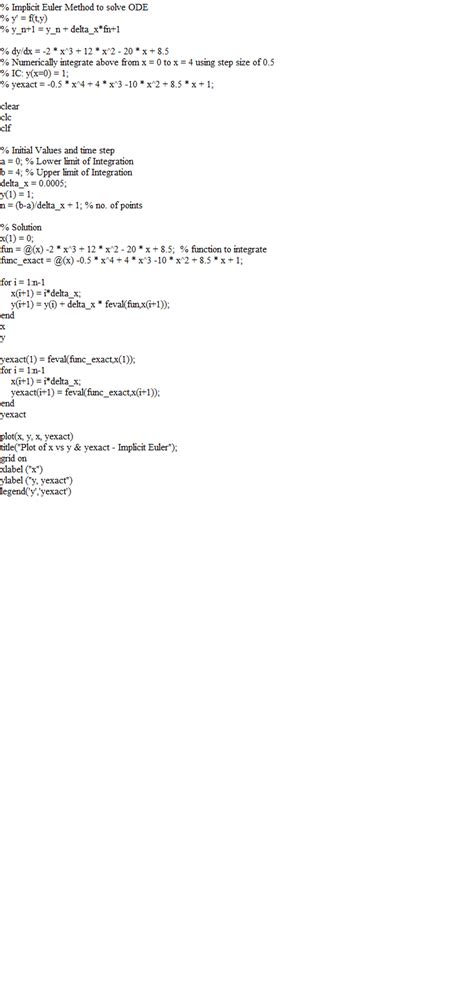This screenshot has height=1003, width=474.
Task: Click the y' = f(t,y) comment line
Action: pos(24,19)
